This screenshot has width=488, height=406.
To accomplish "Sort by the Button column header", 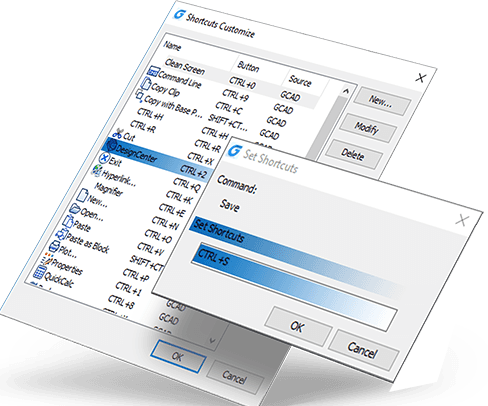I will click(x=248, y=67).
